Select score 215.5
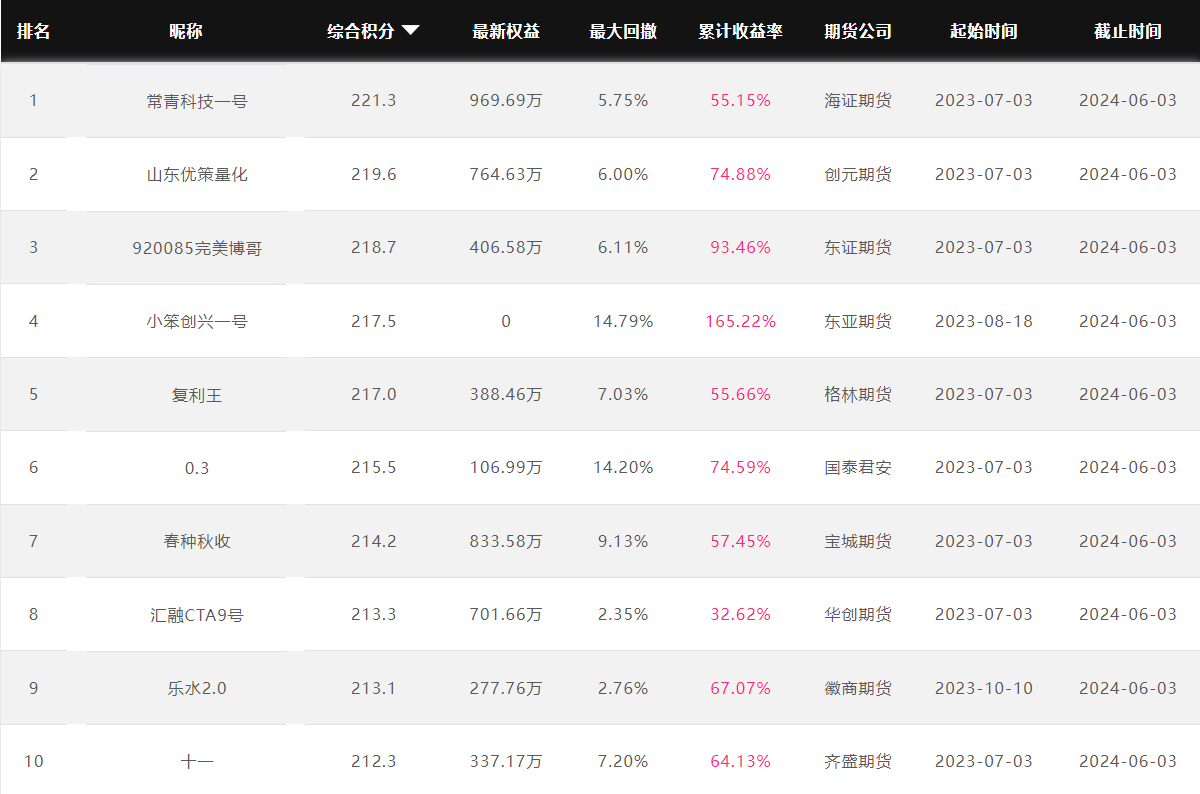The image size is (1200, 794). click(x=374, y=467)
